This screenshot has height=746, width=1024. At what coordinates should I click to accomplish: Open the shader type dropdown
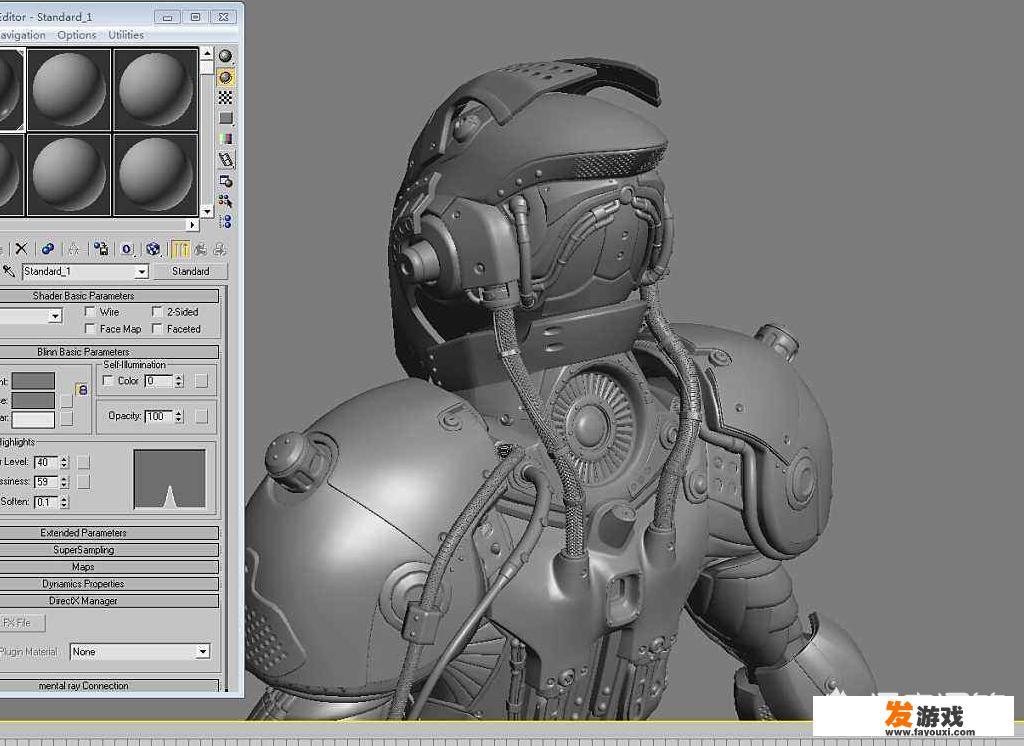pyautogui.click(x=55, y=316)
